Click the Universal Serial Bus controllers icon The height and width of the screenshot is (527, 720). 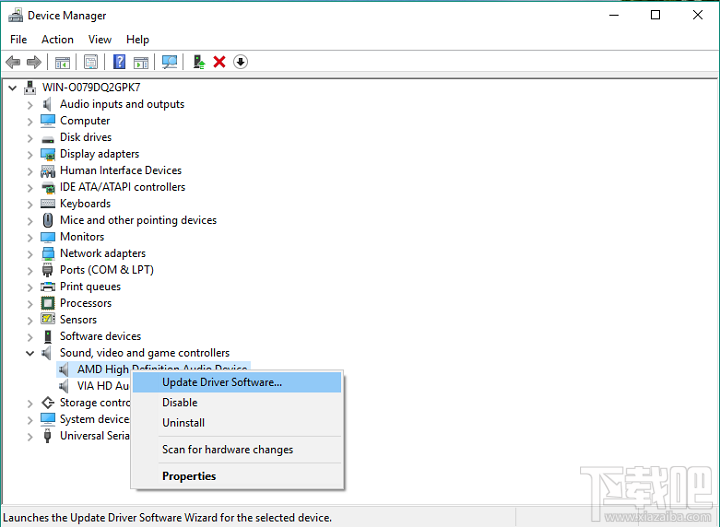(47, 436)
